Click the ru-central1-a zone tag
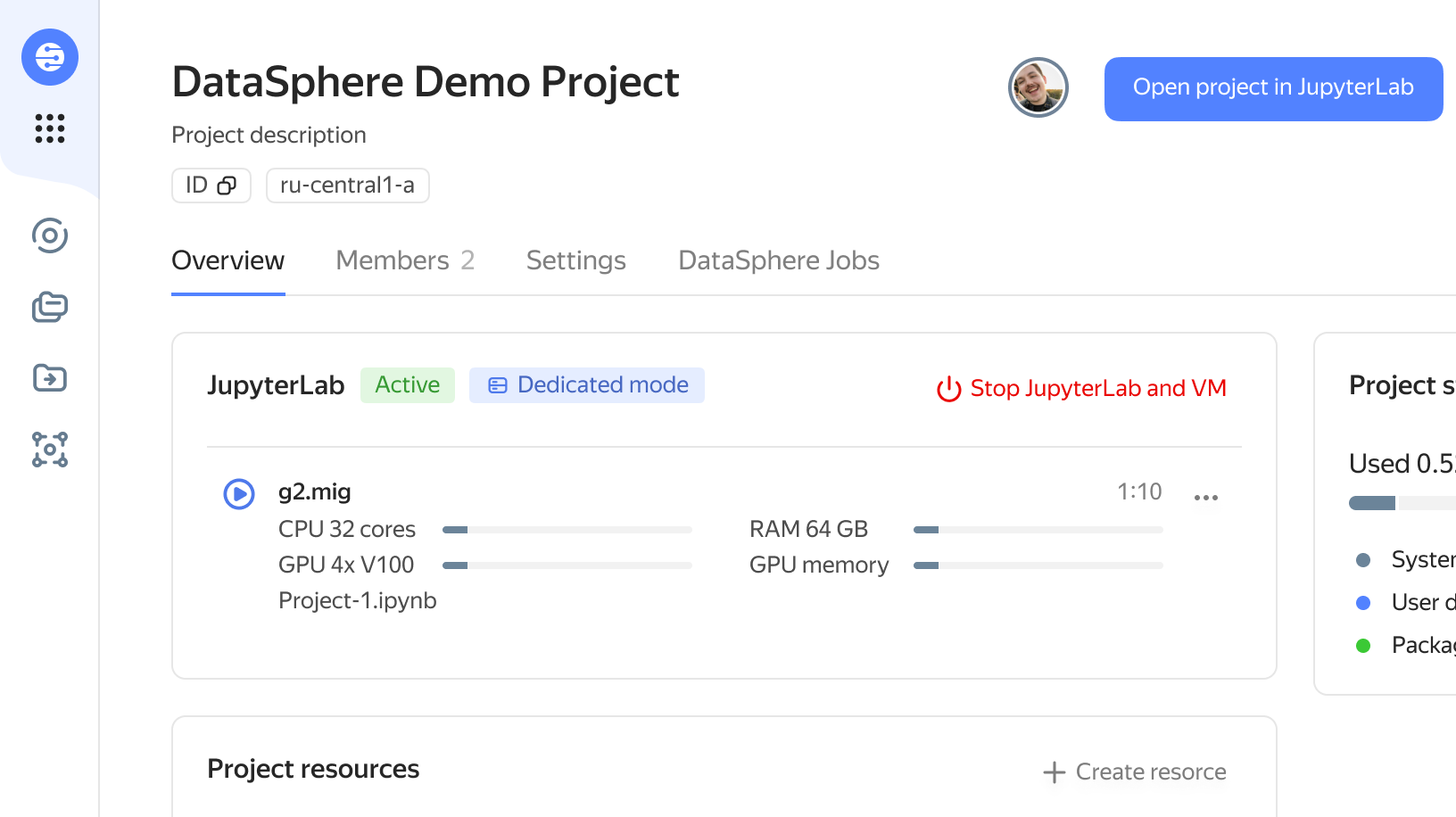1456x817 pixels. pos(348,186)
